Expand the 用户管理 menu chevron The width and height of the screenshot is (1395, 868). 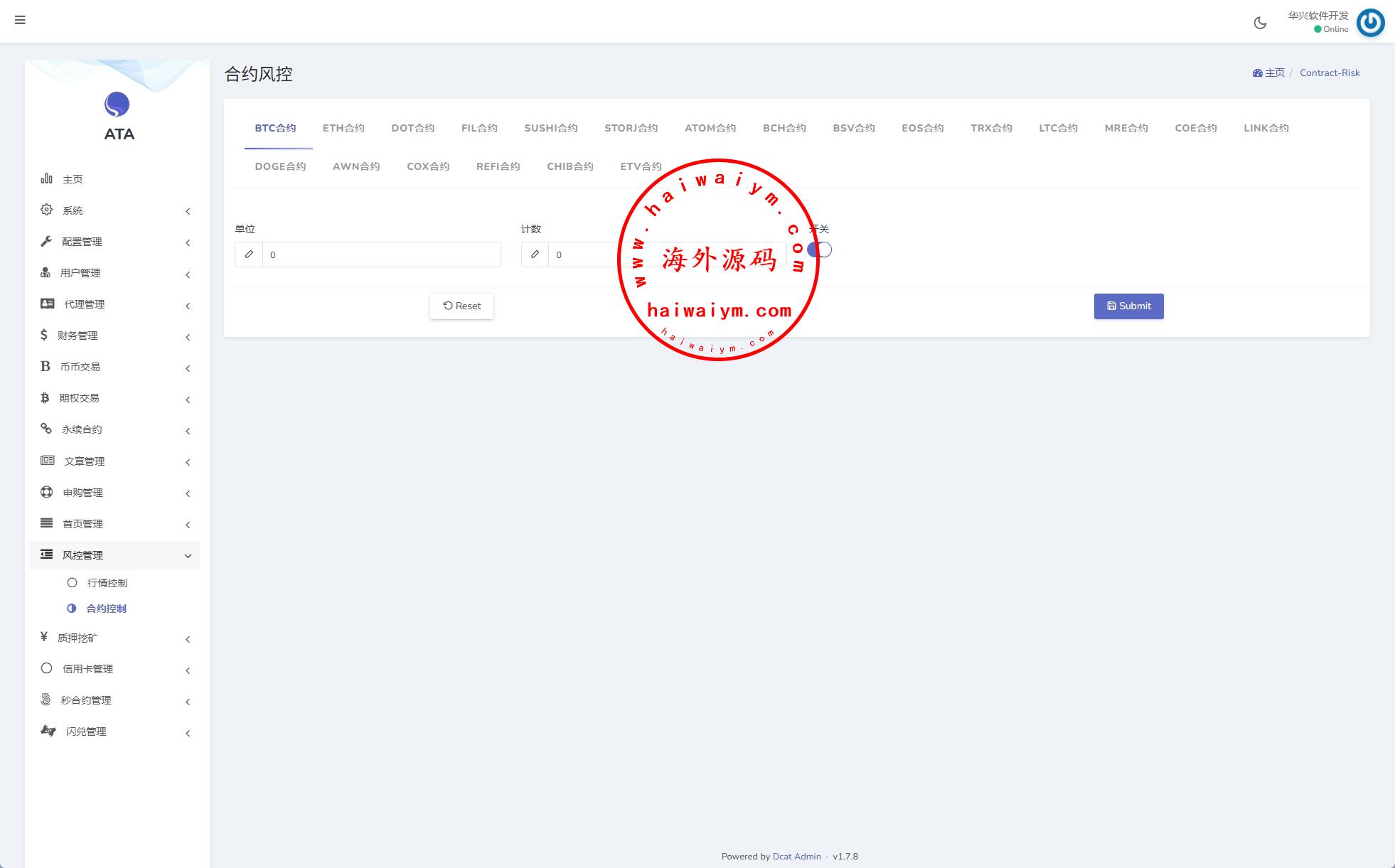(188, 274)
